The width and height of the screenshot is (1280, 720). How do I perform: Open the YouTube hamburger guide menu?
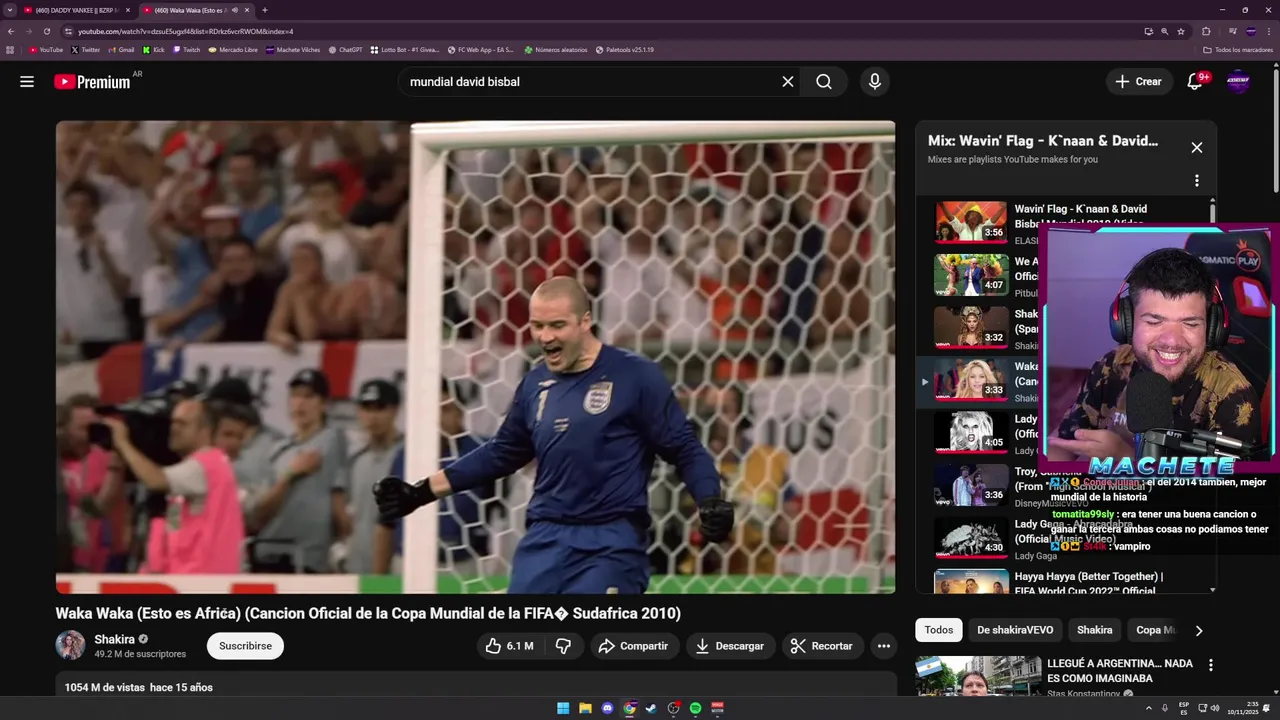(x=27, y=82)
